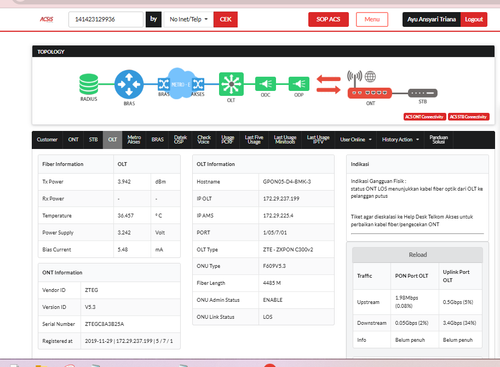Click the Ayu Ansyari Triana user button

click(431, 19)
